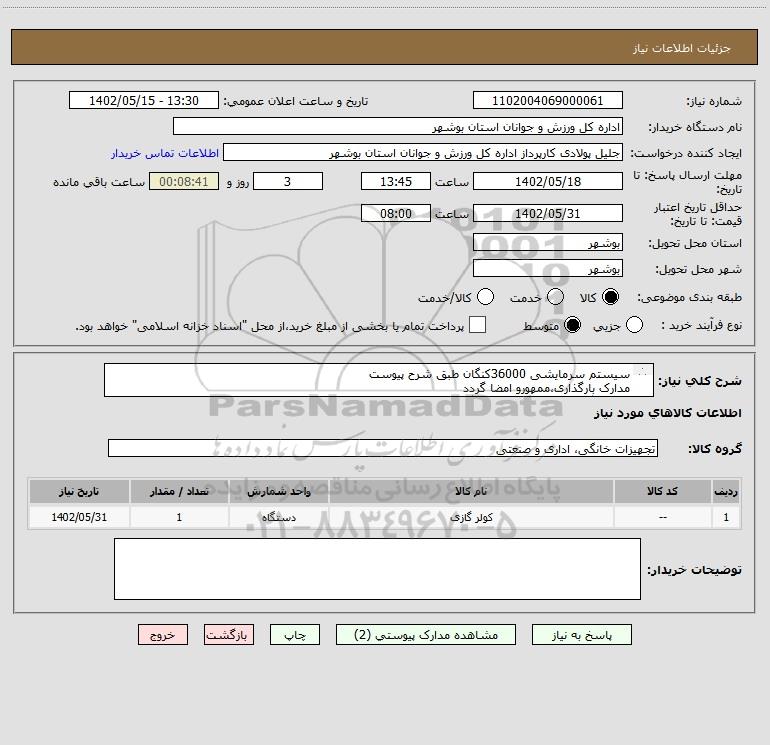Click the ردیف column header
Image resolution: width=770 pixels, height=745 pixels.
pos(726,491)
